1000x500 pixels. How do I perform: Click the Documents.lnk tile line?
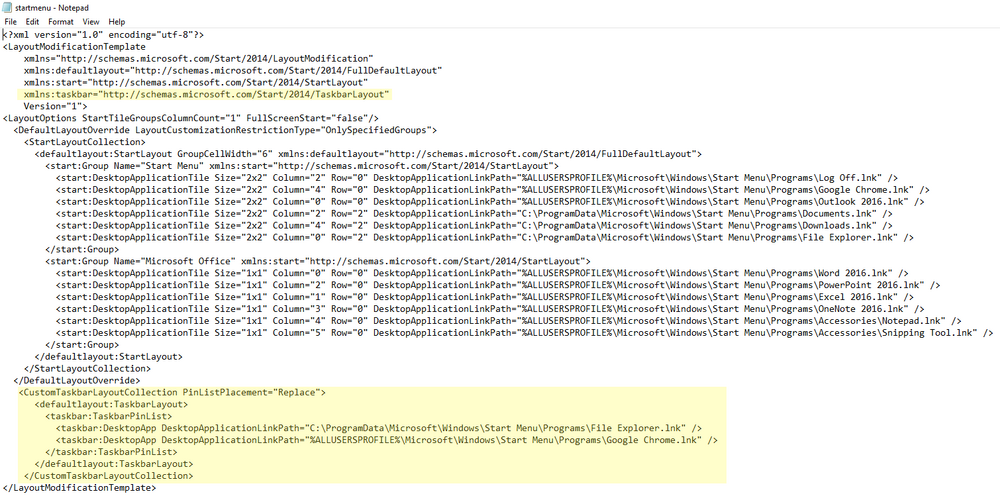click(474, 214)
